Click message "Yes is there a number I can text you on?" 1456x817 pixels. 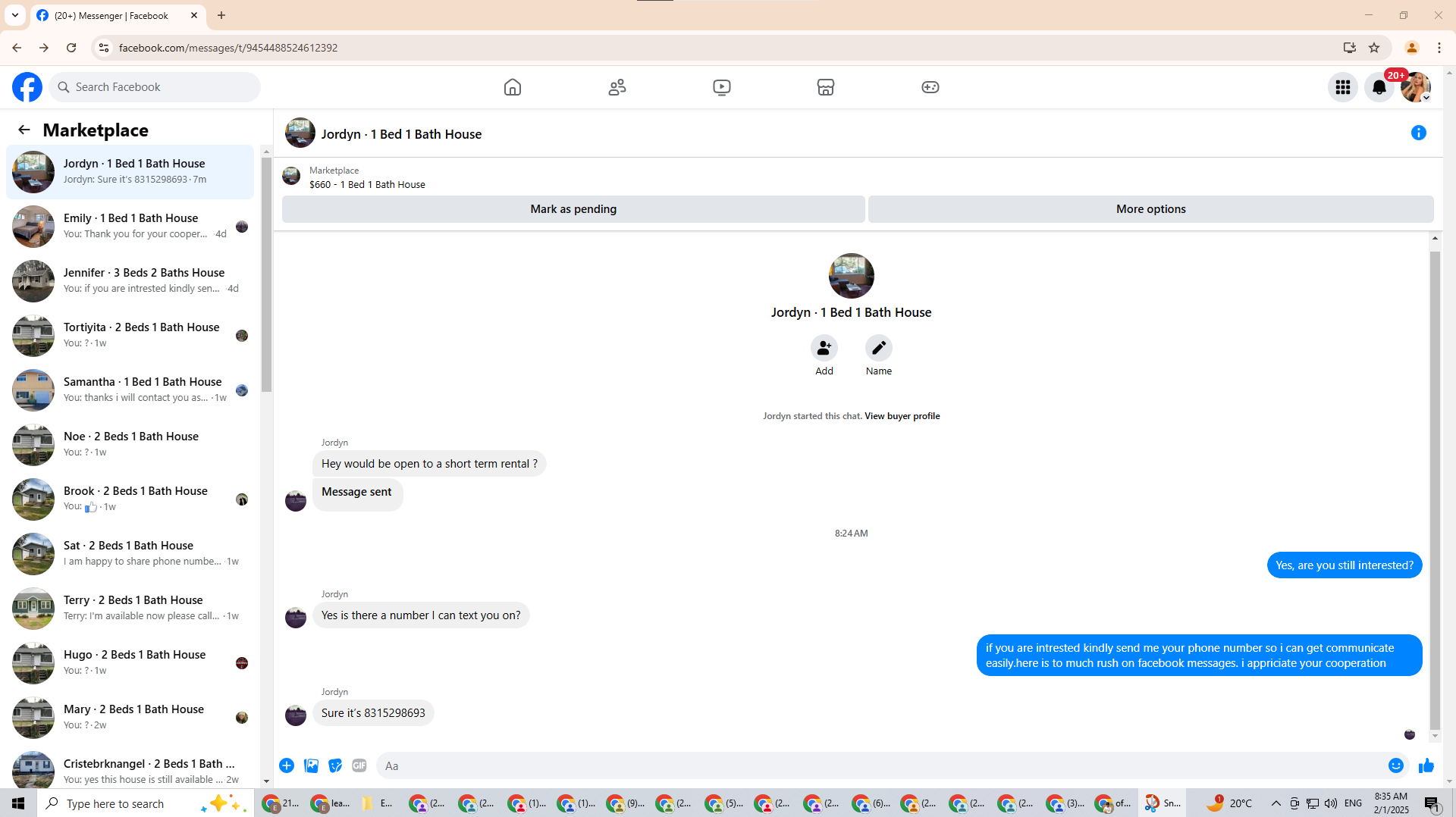pos(421,615)
